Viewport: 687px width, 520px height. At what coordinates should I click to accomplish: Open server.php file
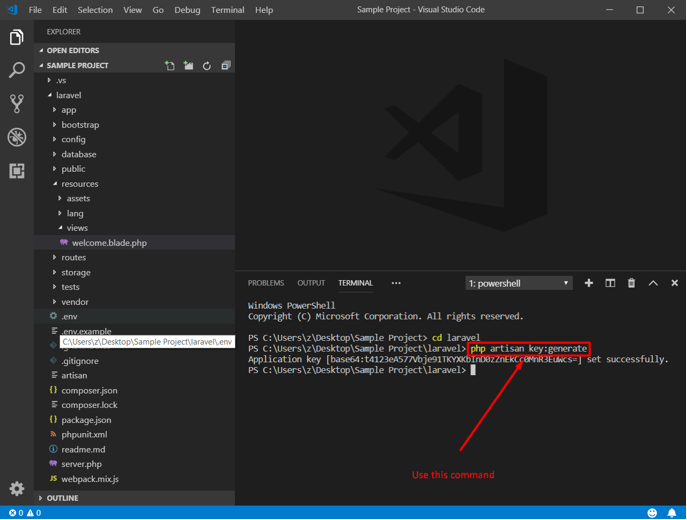[x=135, y=464]
